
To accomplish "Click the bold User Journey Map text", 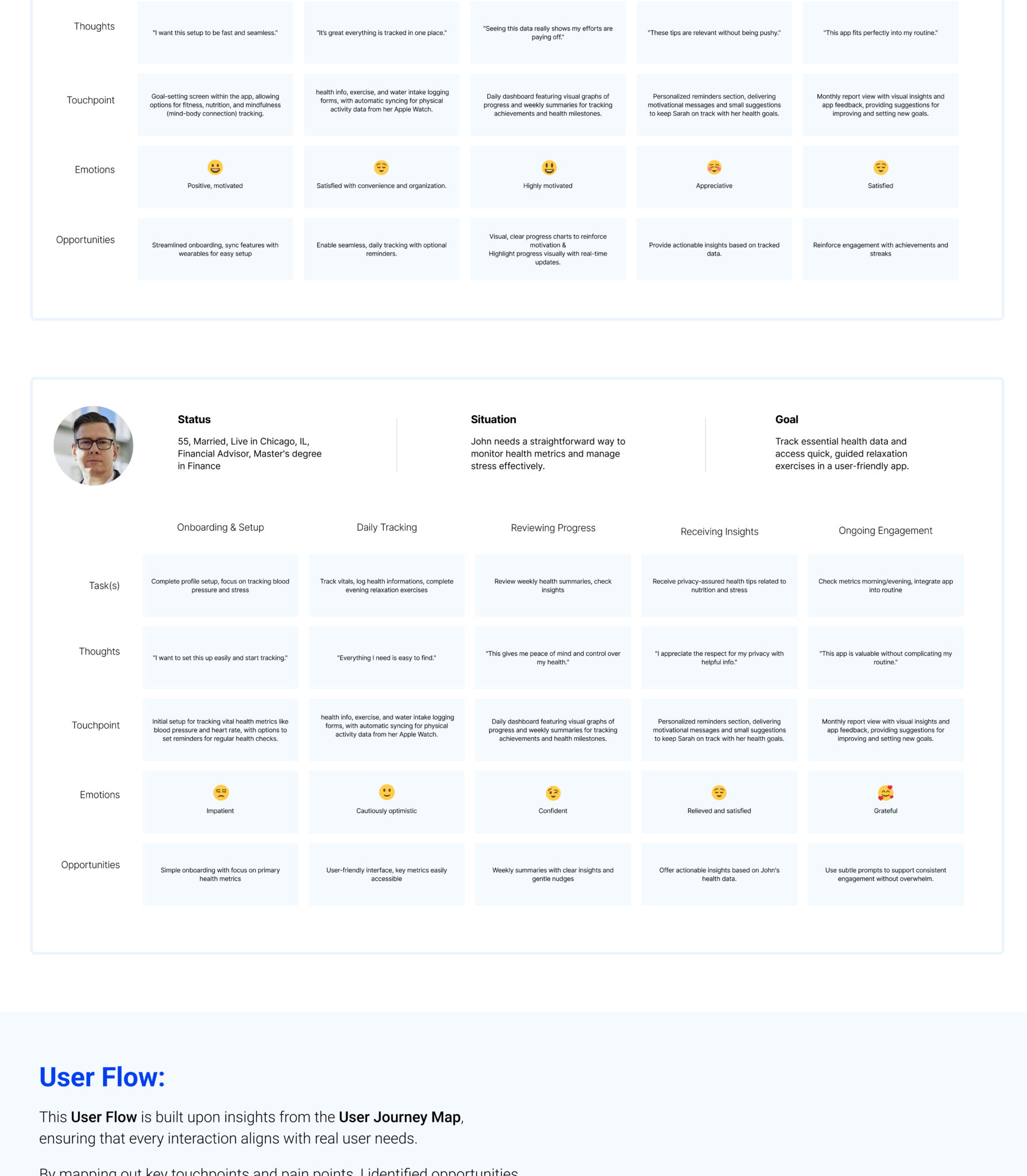I will tap(400, 1117).
